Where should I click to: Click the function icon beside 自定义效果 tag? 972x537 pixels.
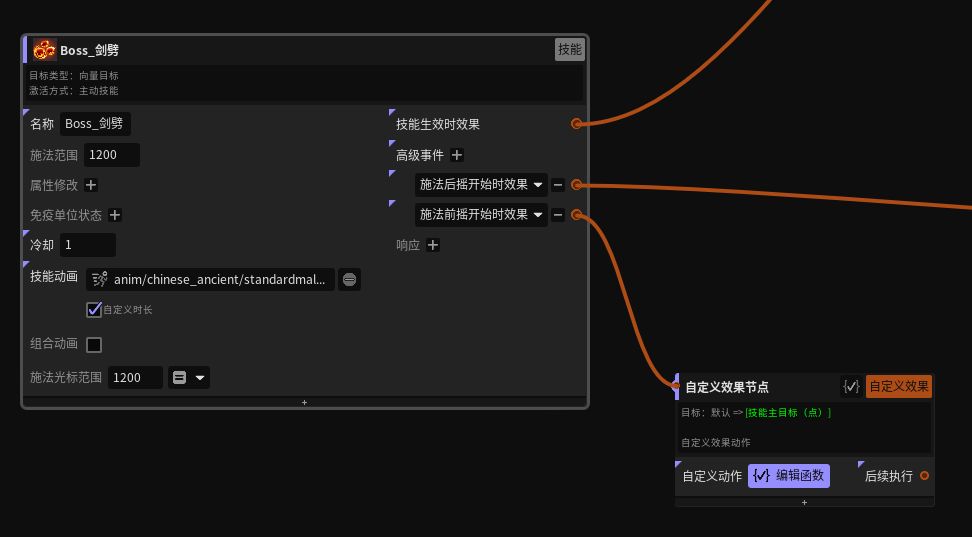(852, 386)
